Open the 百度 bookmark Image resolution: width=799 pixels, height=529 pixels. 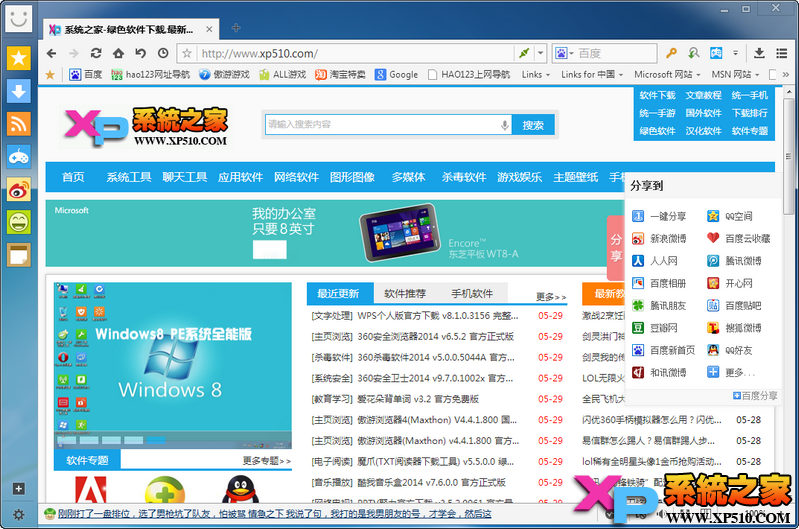click(86, 74)
